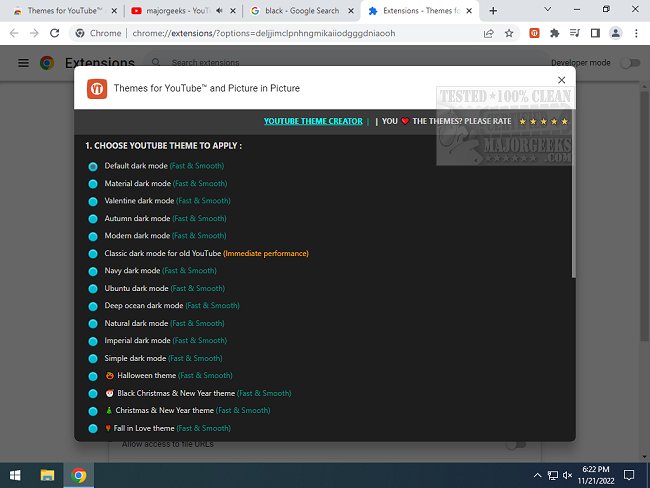Viewport: 650px width, 488px height.
Task: Mute audio icon on majorgeeks tab
Action: (x=220, y=11)
